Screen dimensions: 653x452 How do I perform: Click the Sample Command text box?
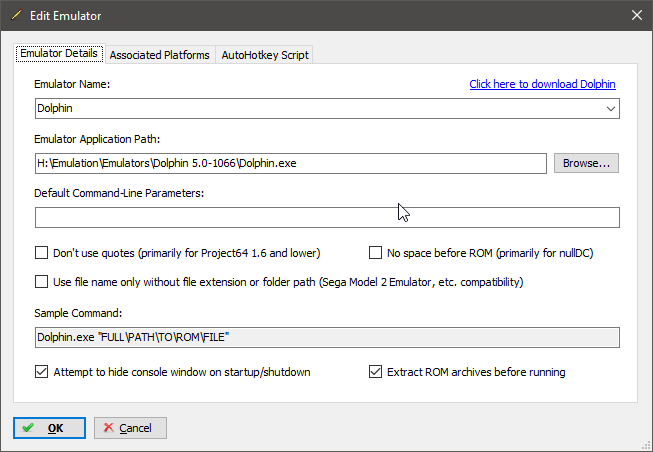click(327, 337)
